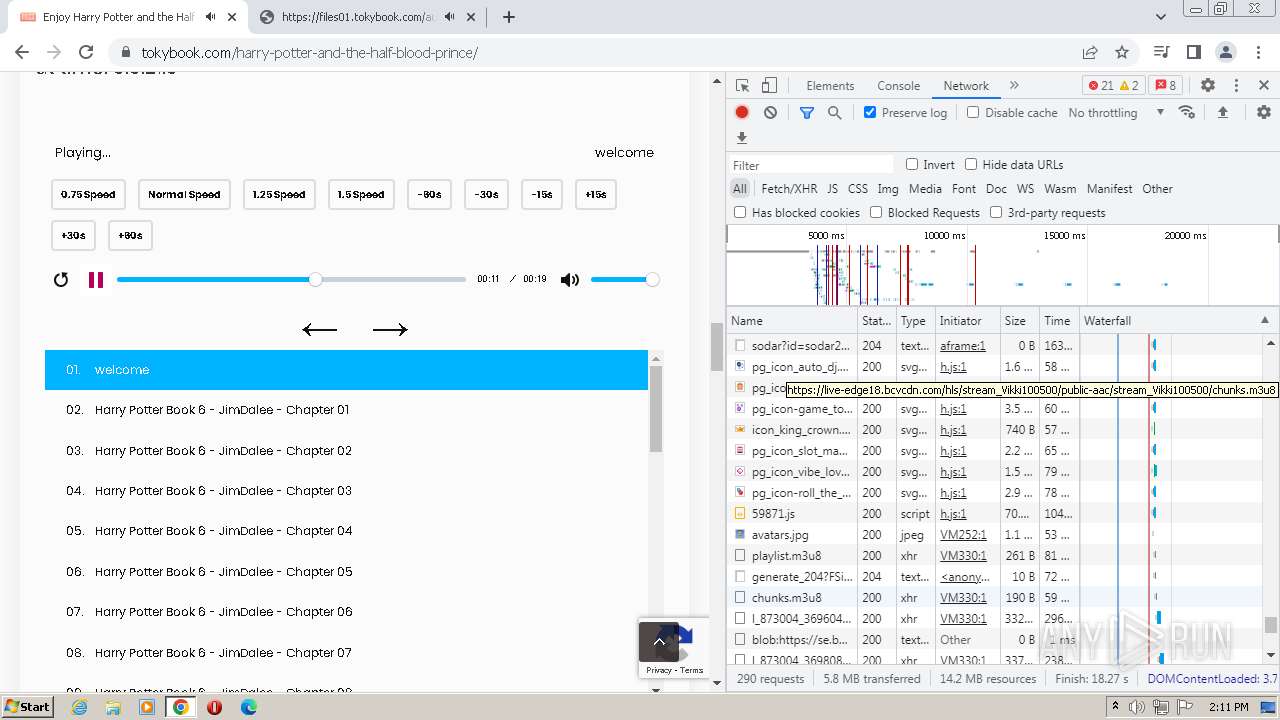
Task: Click the network Filter input field
Action: [811, 165]
